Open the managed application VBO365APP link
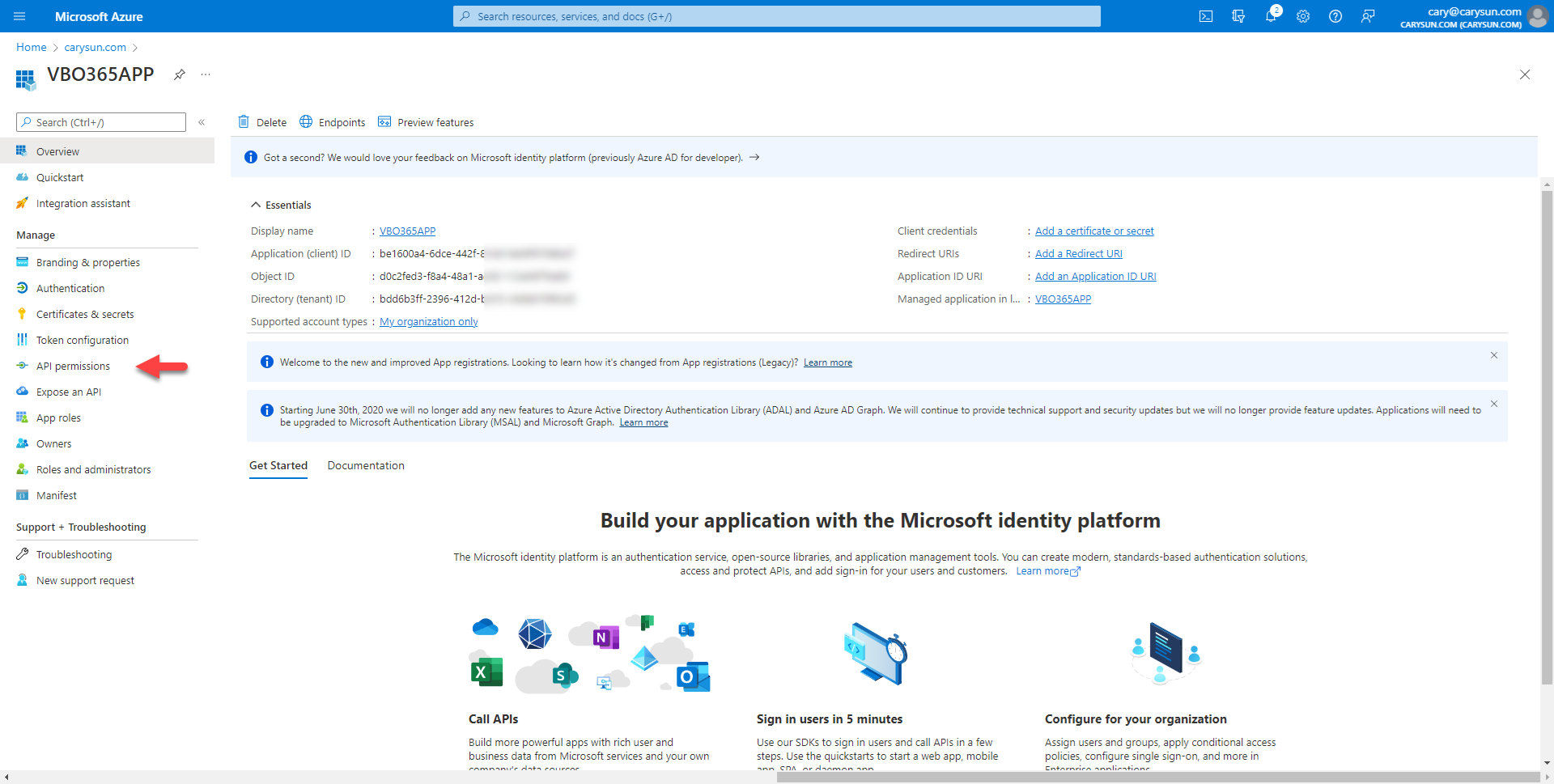The image size is (1554, 784). pyautogui.click(x=1063, y=299)
